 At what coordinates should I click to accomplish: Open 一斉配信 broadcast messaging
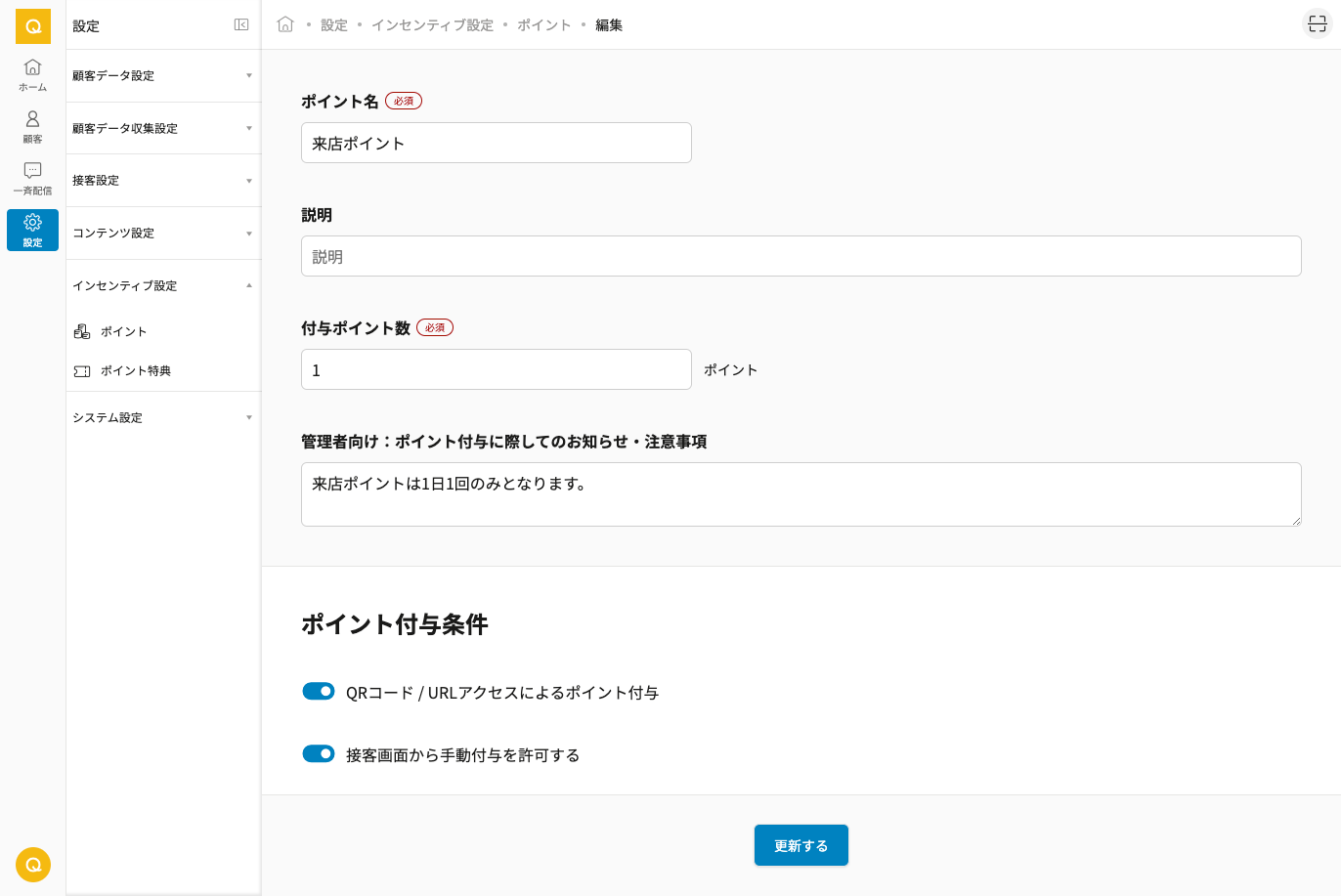point(32,178)
